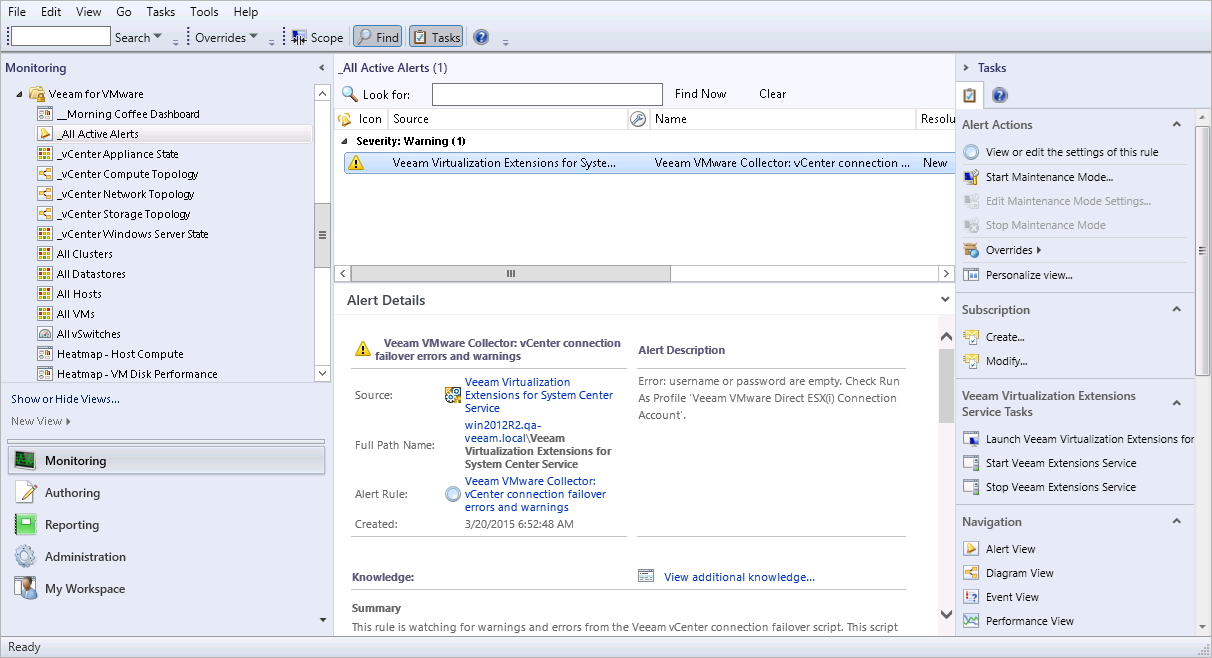Open the View menu
This screenshot has height=658, width=1212.
[x=89, y=12]
